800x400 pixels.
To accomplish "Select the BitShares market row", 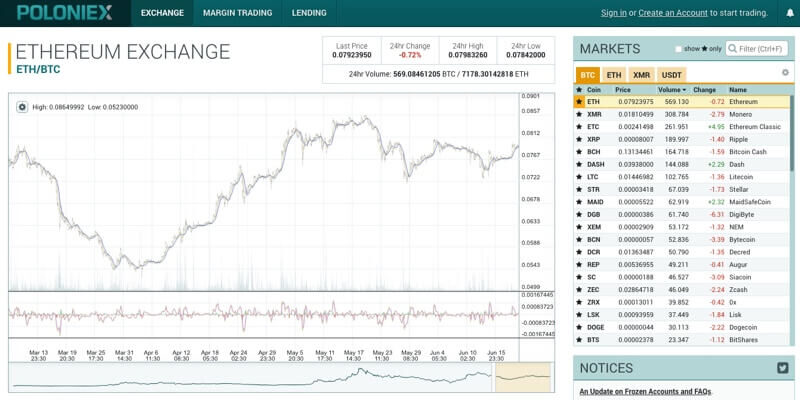I will coord(683,340).
